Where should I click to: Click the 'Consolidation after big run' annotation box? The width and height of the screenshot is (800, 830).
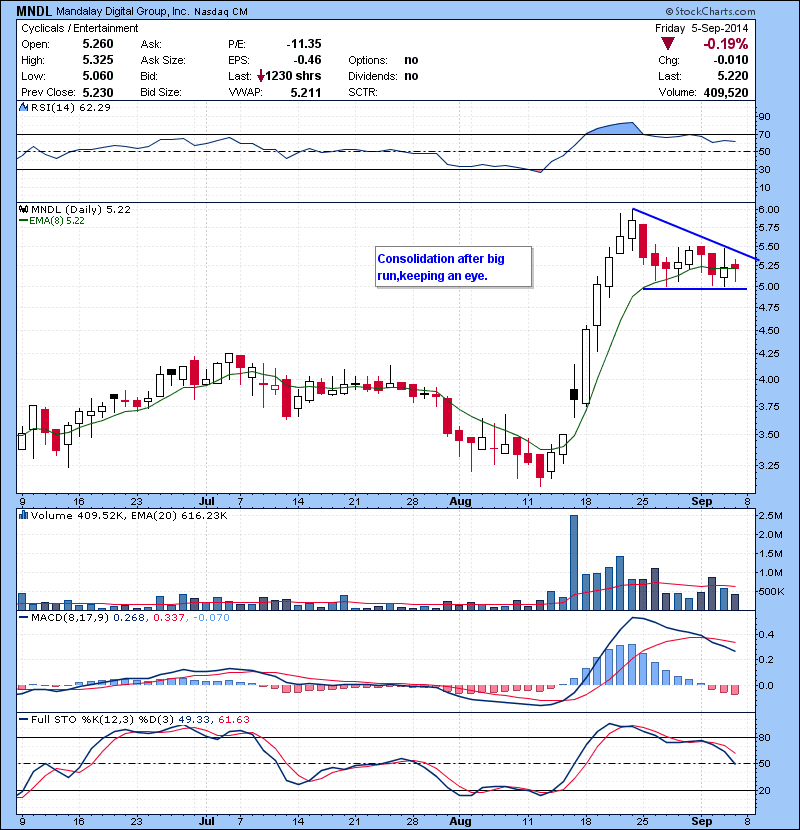[453, 267]
